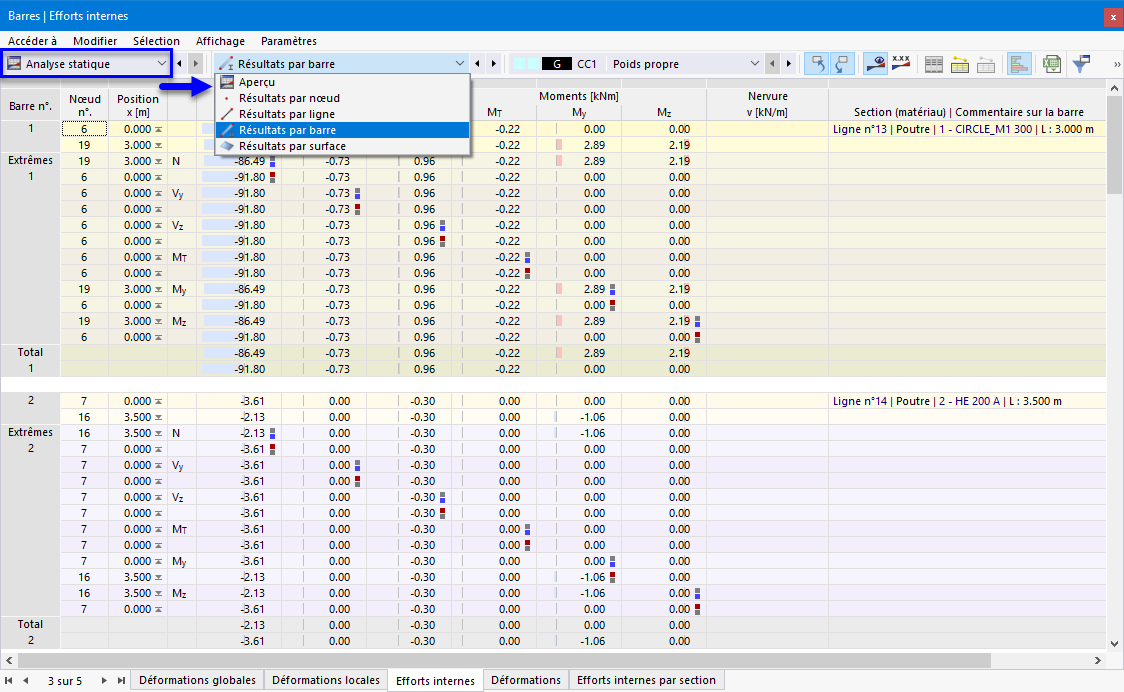Image resolution: width=1124 pixels, height=692 pixels.
Task: Click the selection sync arrow-down icon
Action: [x=842, y=64]
